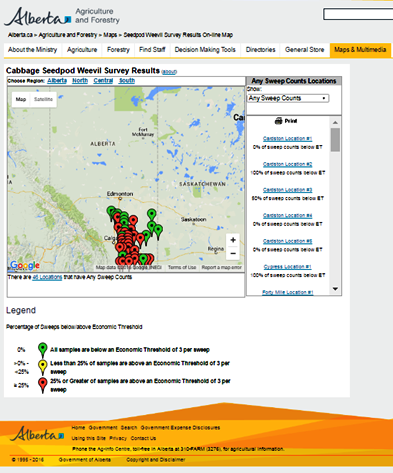Open the Any Sweep Counts dropdown

[x=288, y=98]
